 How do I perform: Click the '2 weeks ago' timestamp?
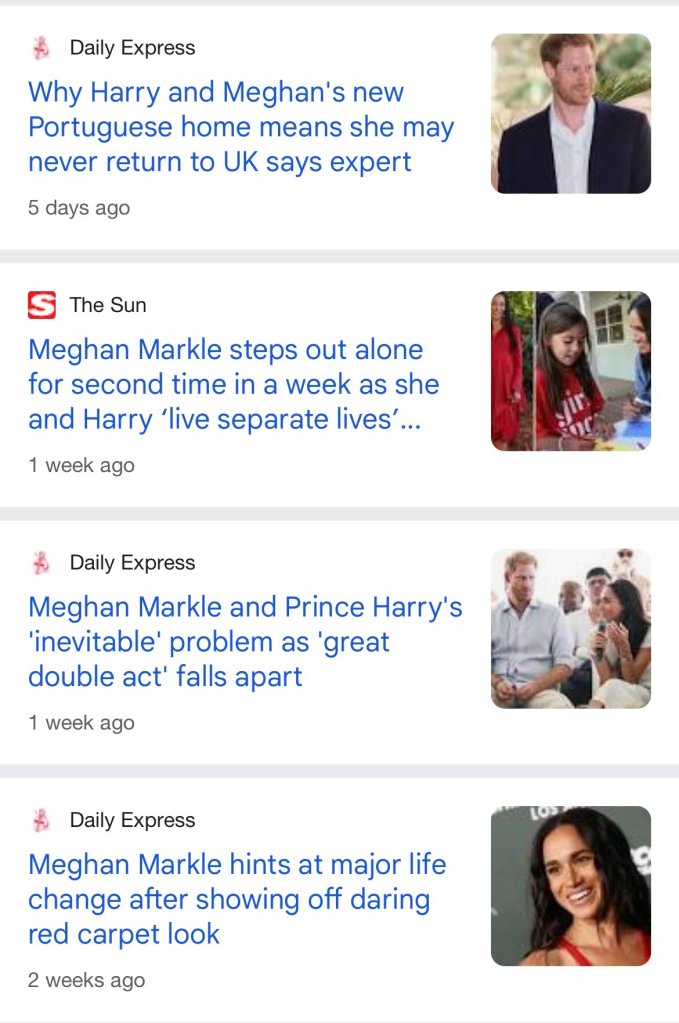coord(86,980)
